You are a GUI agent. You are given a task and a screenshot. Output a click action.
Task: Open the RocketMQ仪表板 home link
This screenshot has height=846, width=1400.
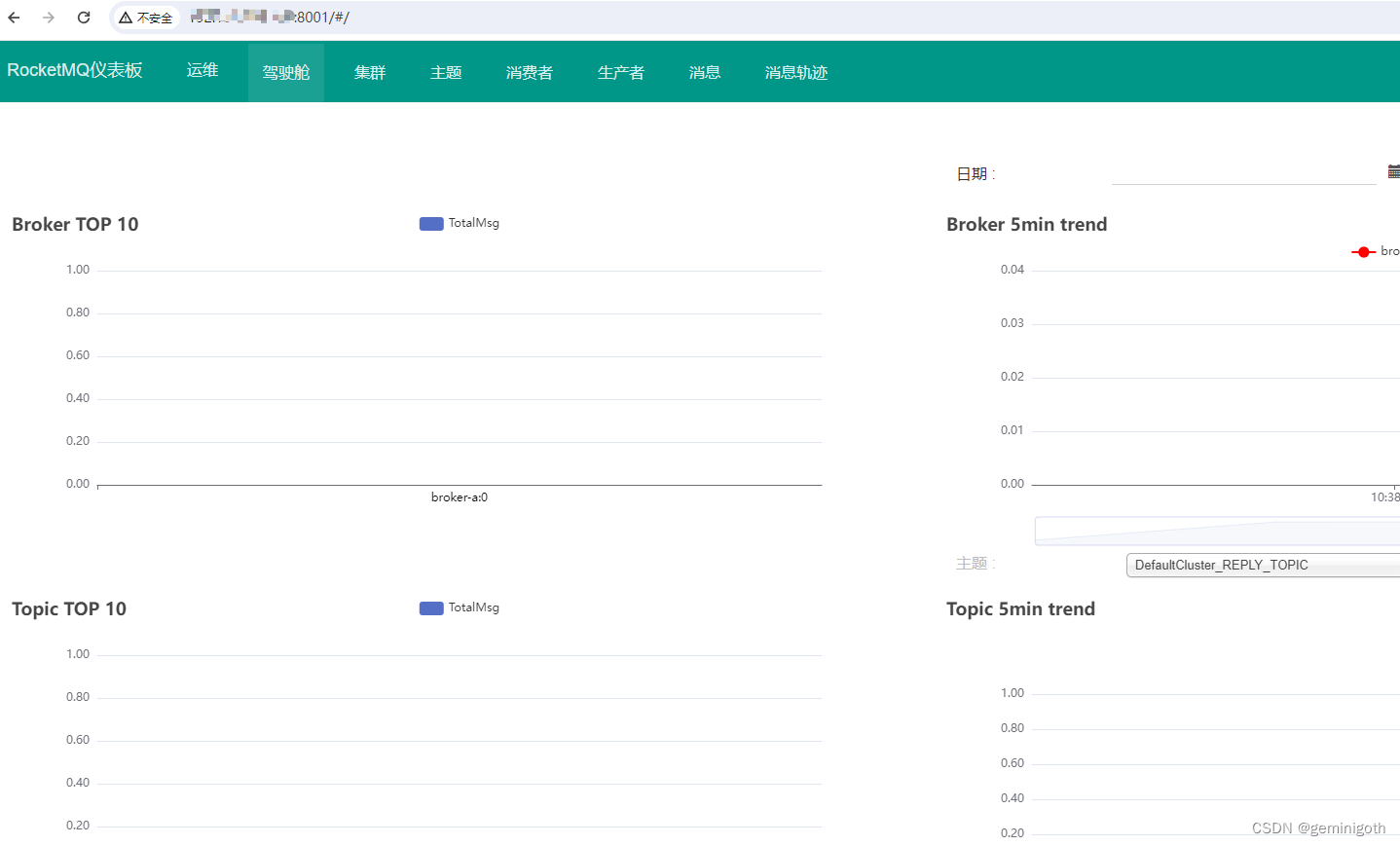pyautogui.click(x=75, y=70)
